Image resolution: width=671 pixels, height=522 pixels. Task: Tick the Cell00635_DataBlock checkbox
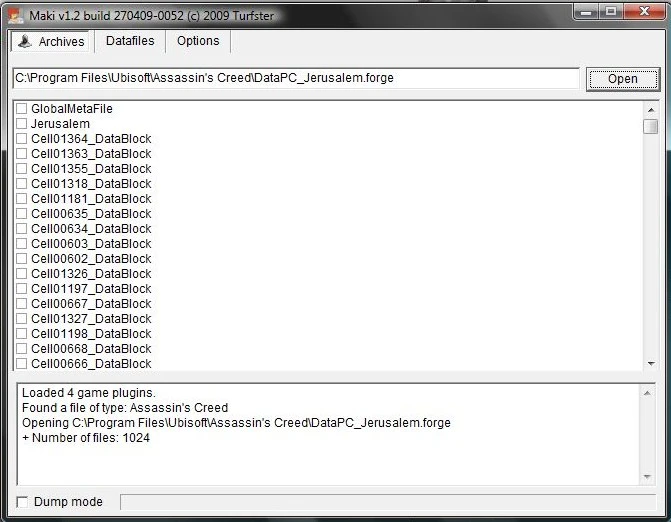pos(21,214)
